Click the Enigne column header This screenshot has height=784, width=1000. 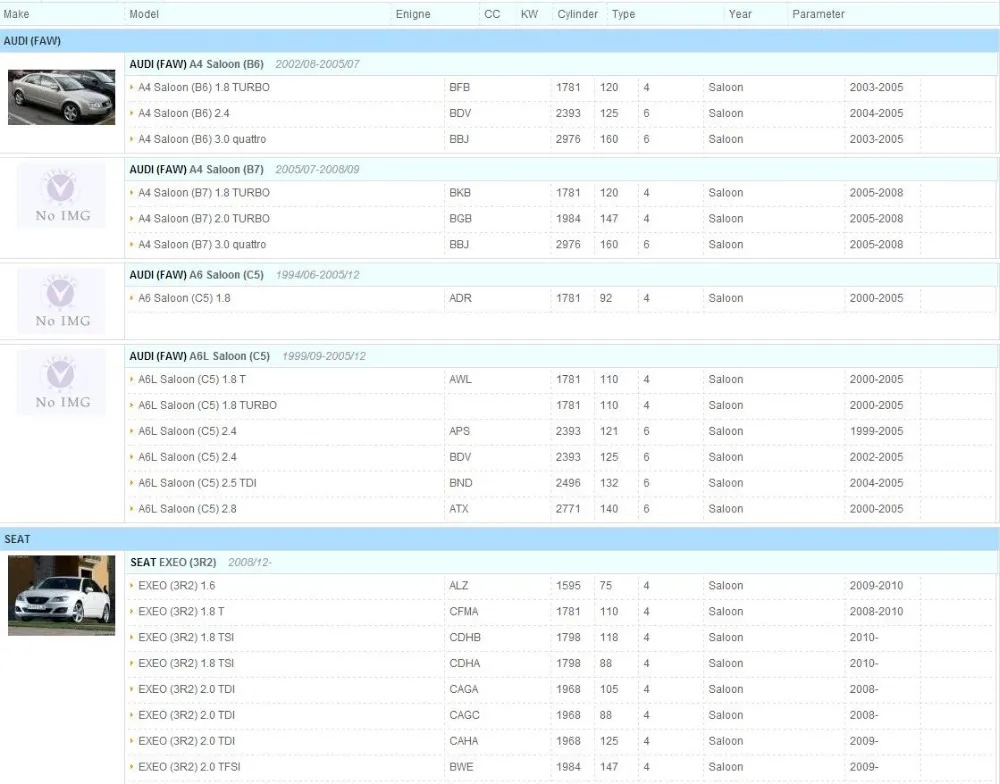[x=413, y=14]
